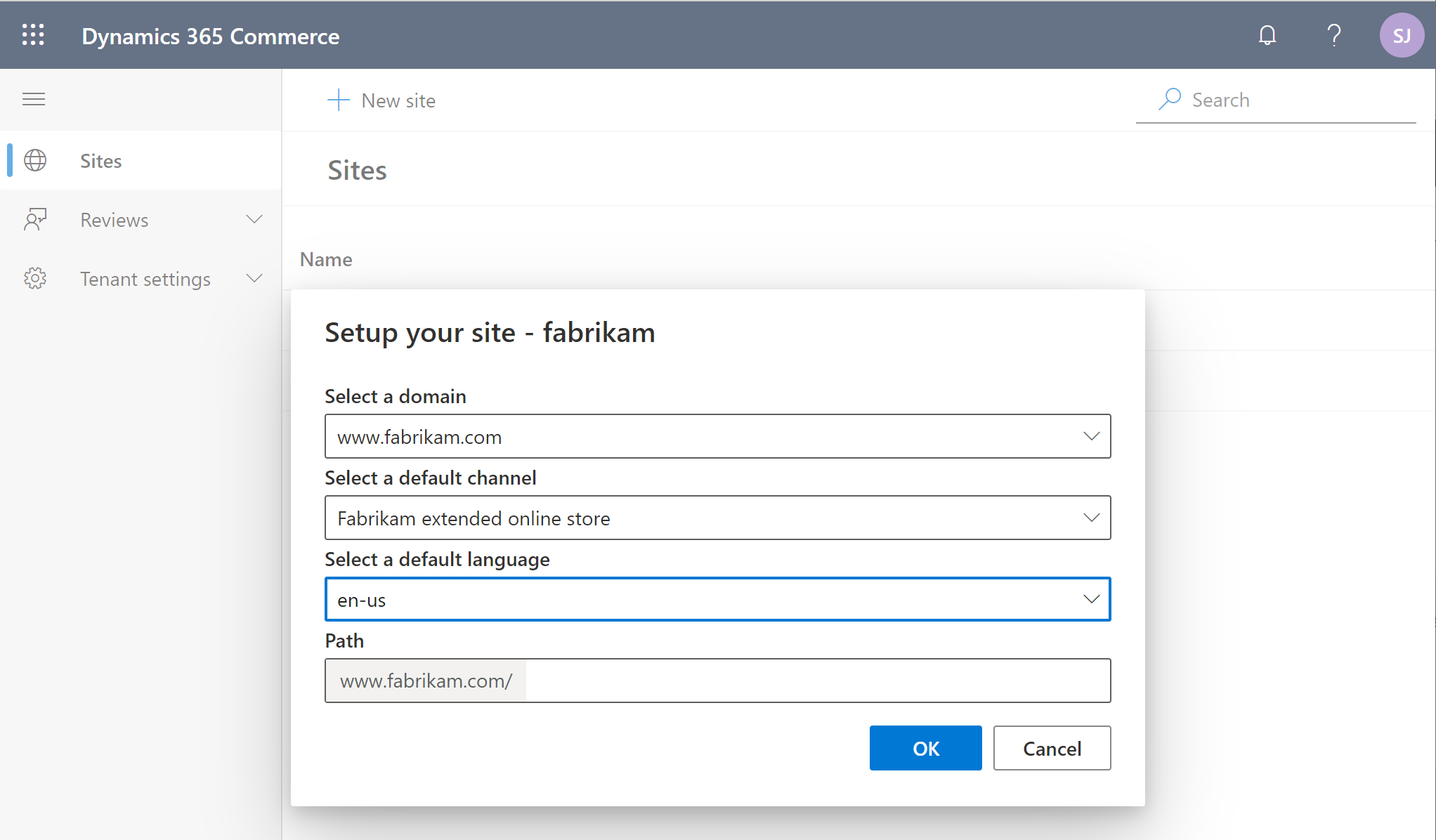Toggle the Reviews section expander
The image size is (1436, 840).
click(254, 219)
